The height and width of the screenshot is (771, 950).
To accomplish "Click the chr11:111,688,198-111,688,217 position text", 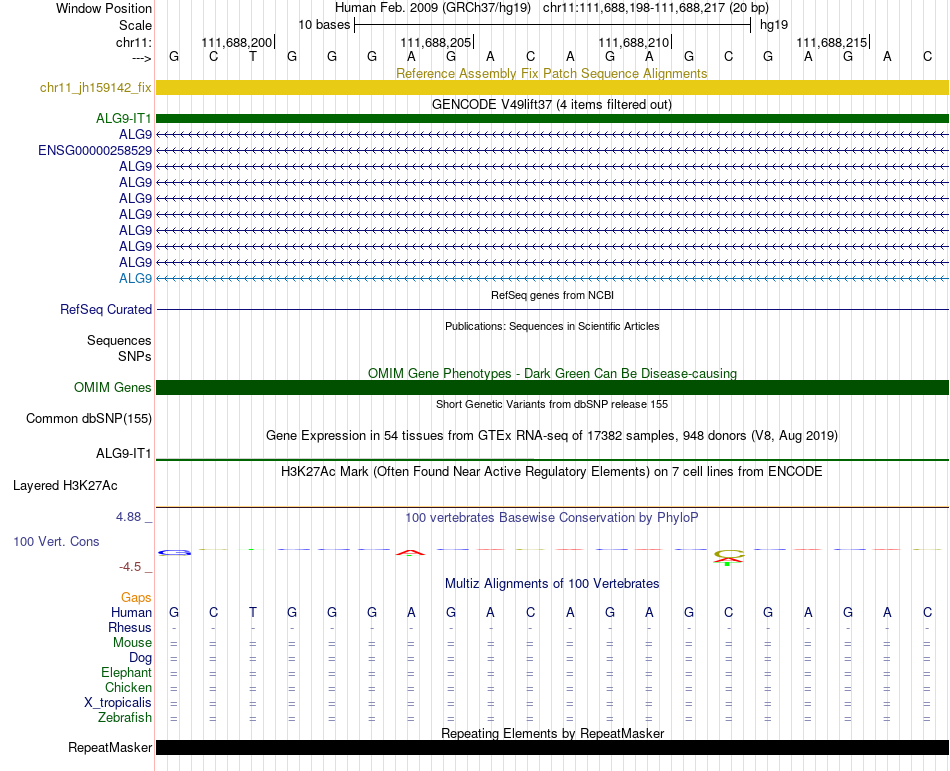I will pyautogui.click(x=656, y=8).
